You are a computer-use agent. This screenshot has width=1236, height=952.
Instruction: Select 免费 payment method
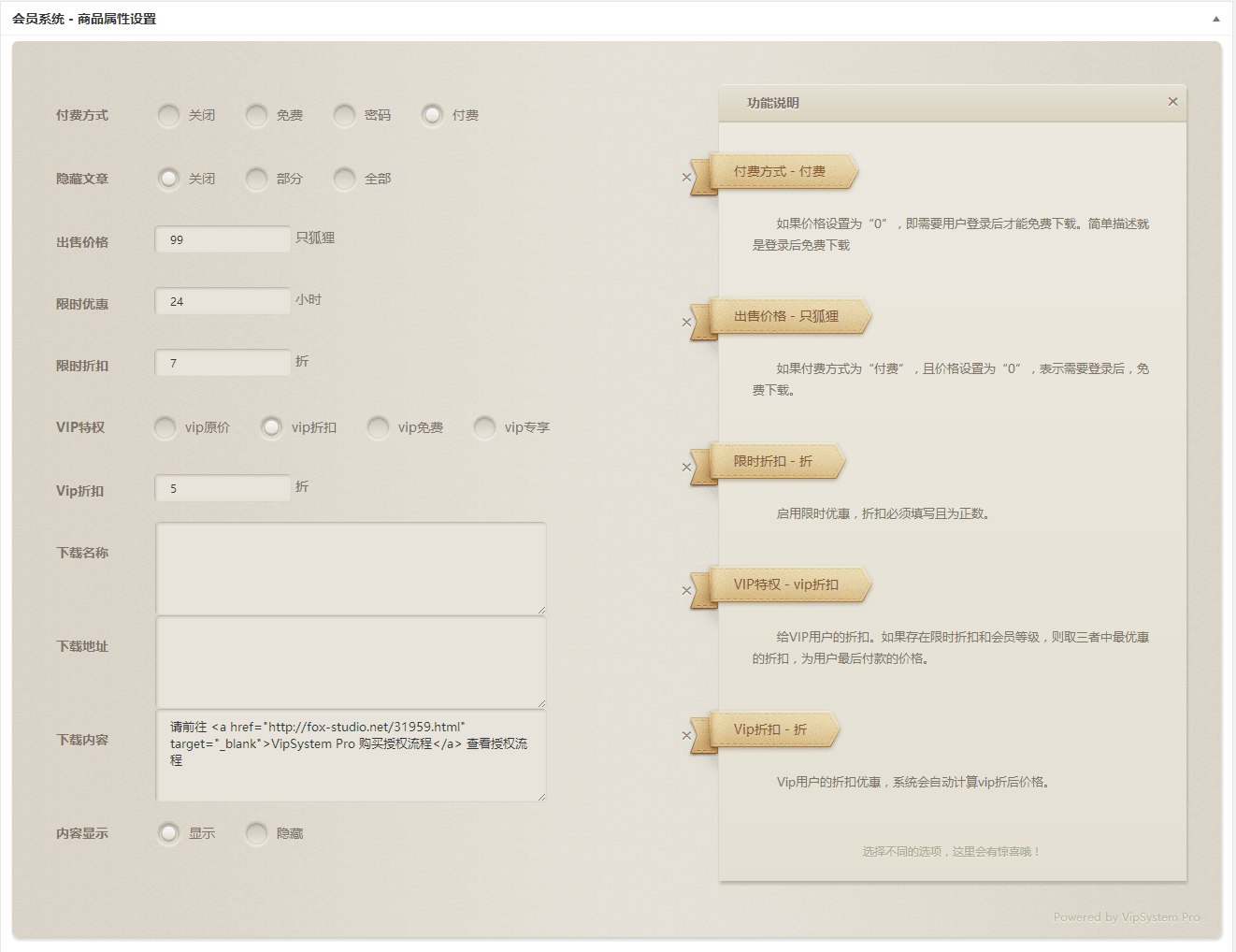(x=256, y=115)
